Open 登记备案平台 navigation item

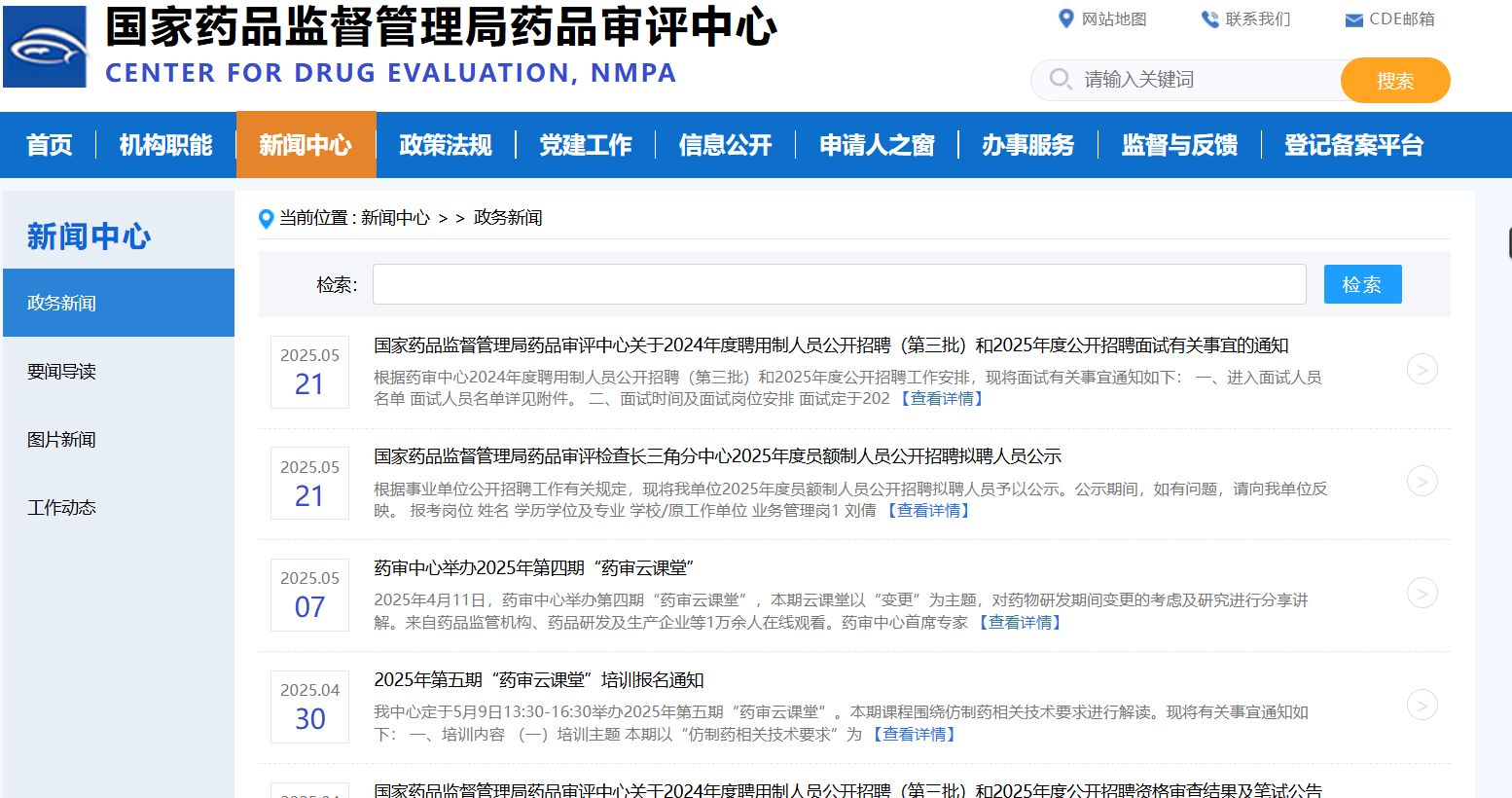[x=1354, y=145]
